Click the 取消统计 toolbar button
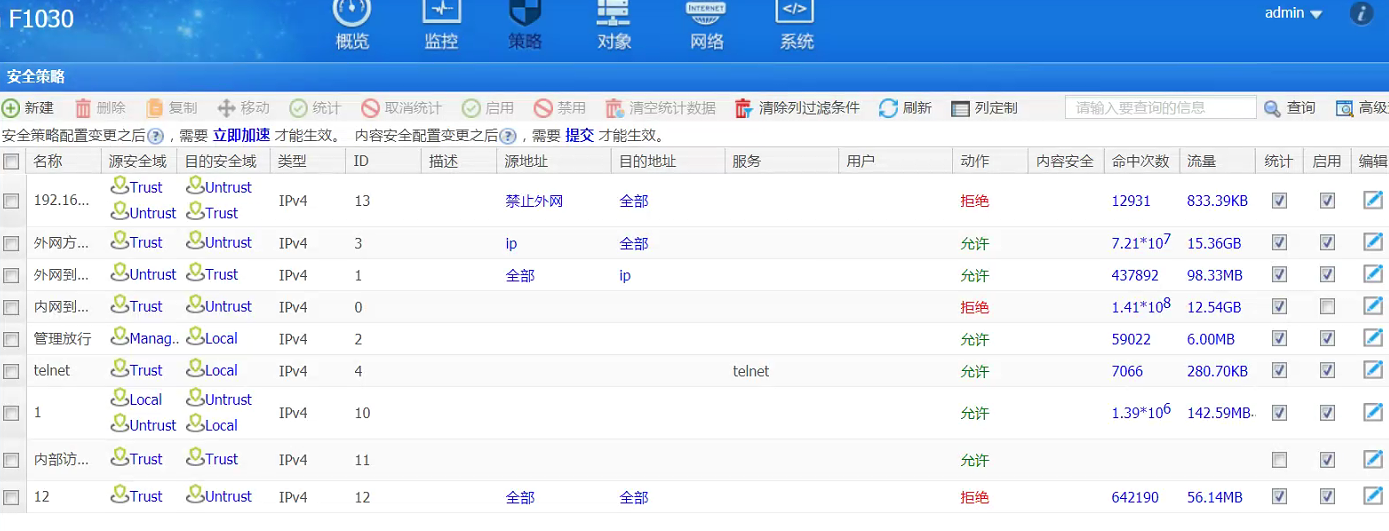1389x531 pixels. pos(401,108)
